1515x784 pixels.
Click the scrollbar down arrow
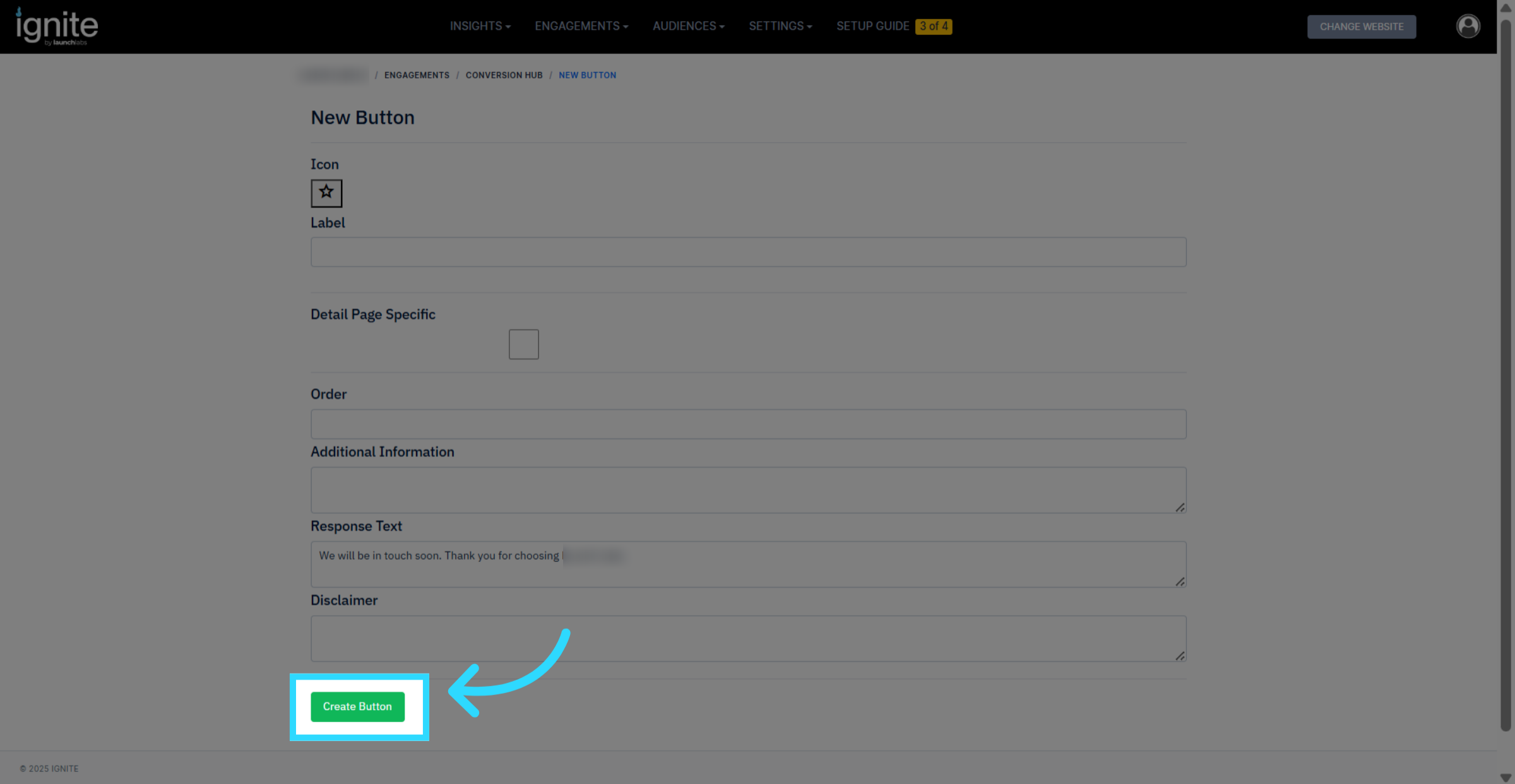click(x=1506, y=778)
